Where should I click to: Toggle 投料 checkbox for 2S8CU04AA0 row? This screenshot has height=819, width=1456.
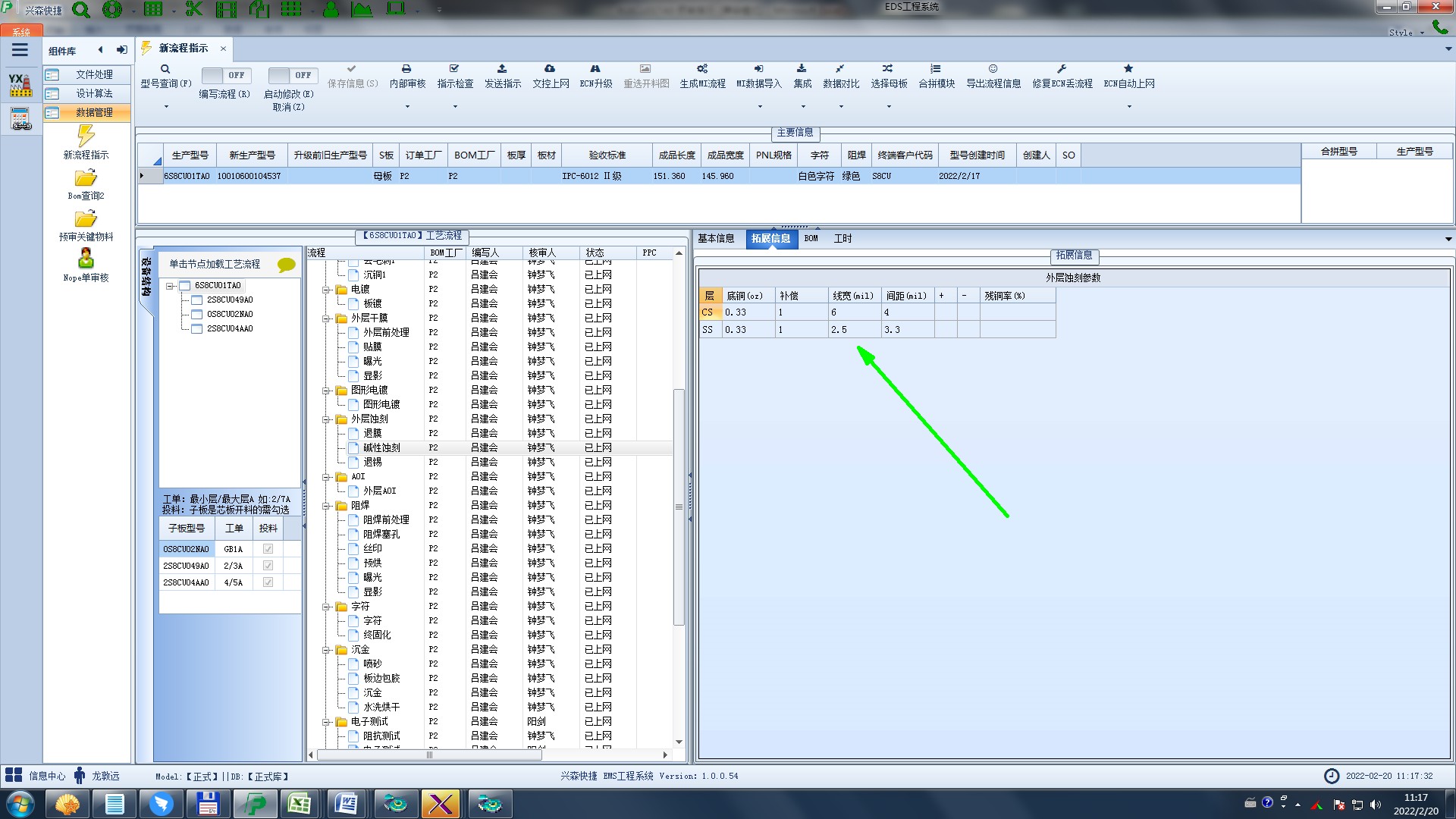point(268,582)
